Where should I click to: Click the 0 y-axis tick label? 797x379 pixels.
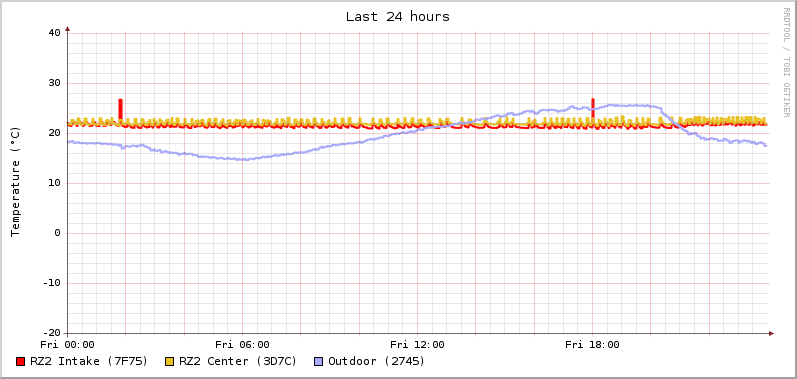(57, 234)
